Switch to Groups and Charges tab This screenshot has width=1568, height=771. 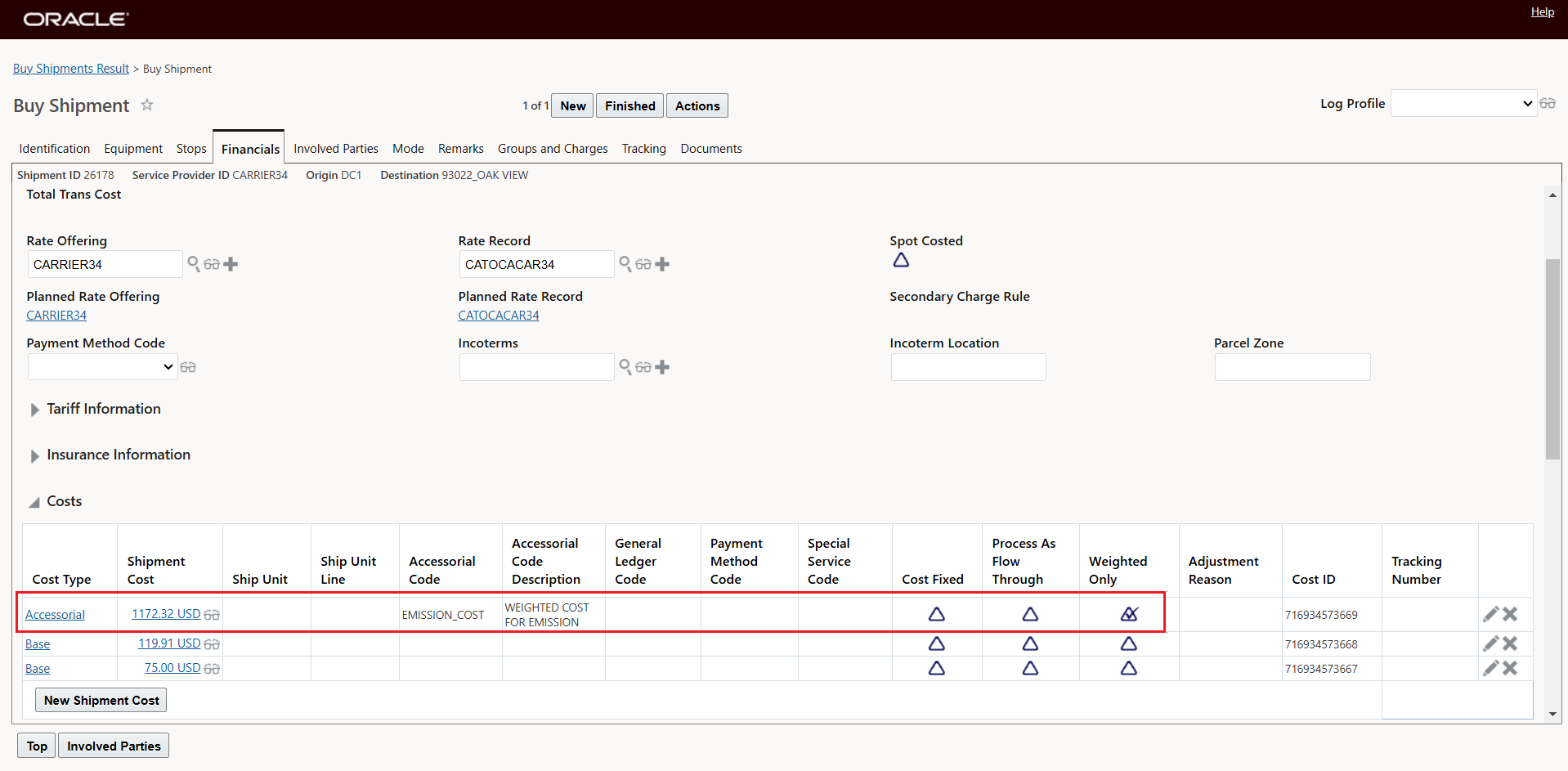[x=553, y=149]
